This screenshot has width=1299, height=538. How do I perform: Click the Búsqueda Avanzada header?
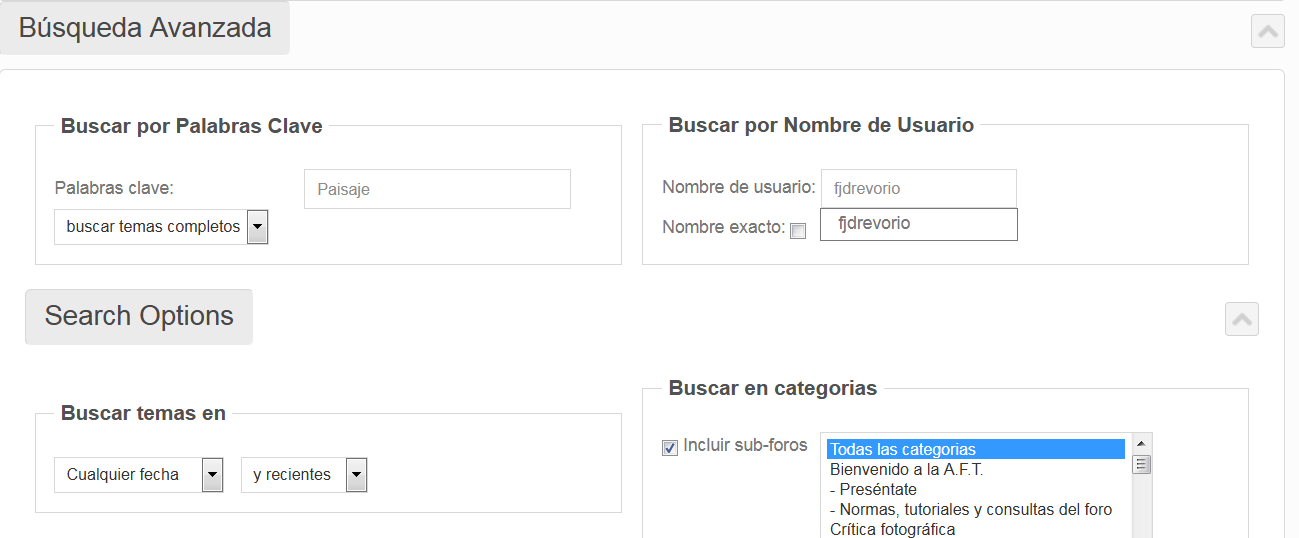(145, 28)
